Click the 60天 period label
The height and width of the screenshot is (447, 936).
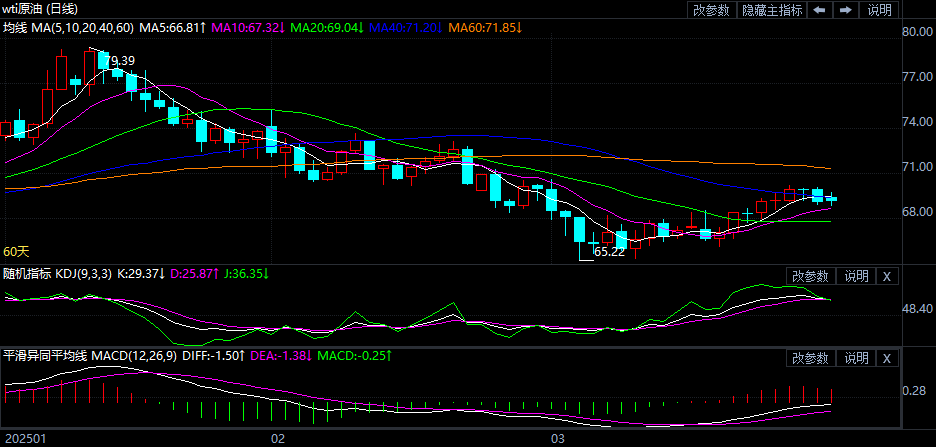tap(16, 251)
